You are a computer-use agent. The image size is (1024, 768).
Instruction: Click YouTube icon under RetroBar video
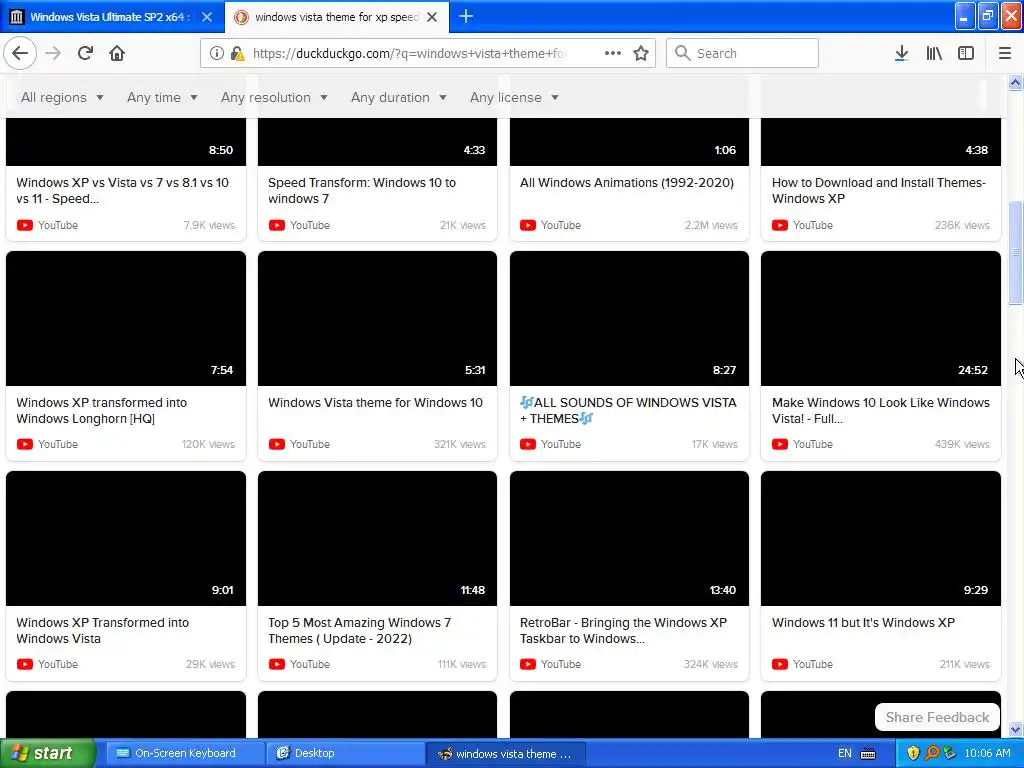528,664
